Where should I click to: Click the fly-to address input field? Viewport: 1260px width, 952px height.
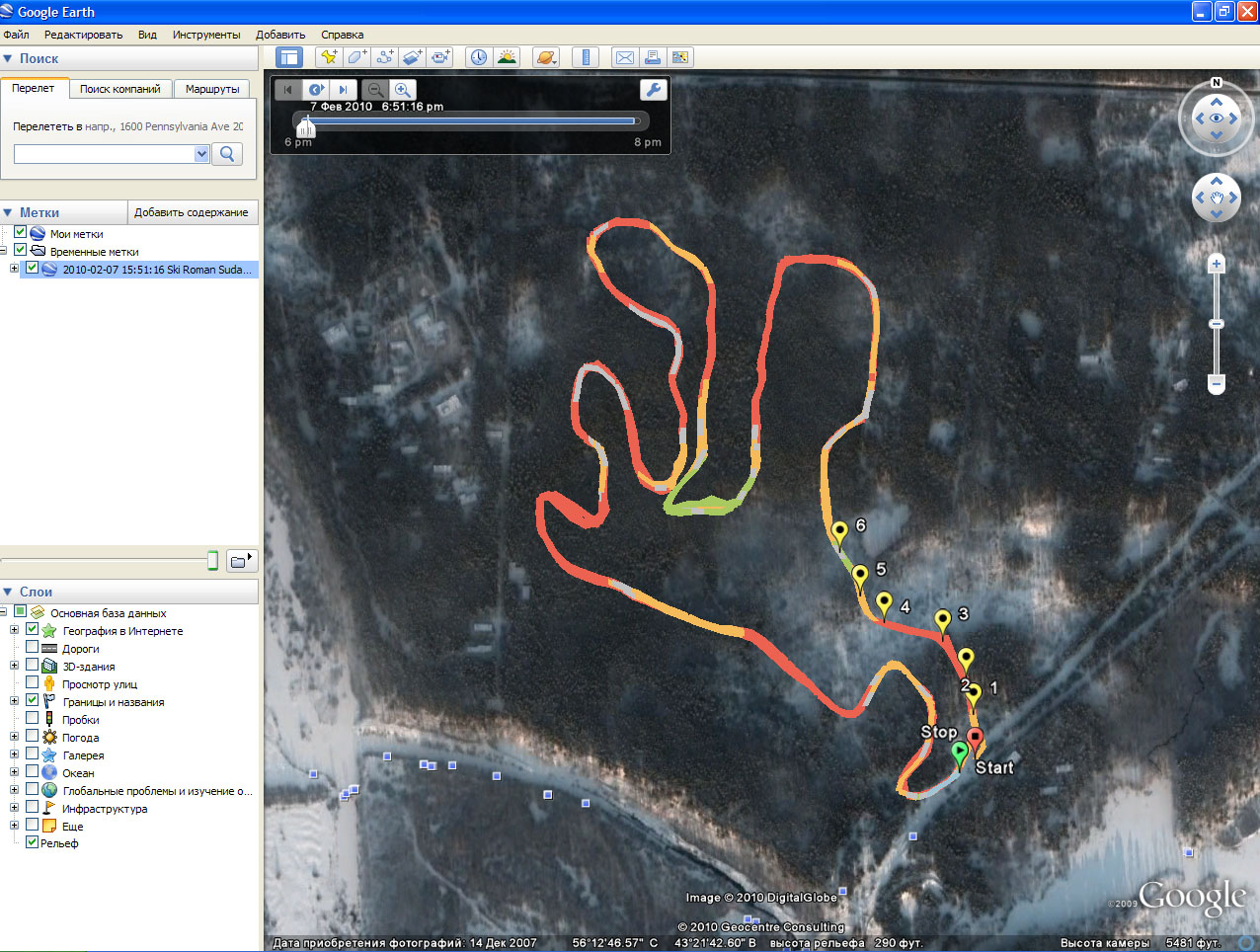pyautogui.click(x=105, y=154)
